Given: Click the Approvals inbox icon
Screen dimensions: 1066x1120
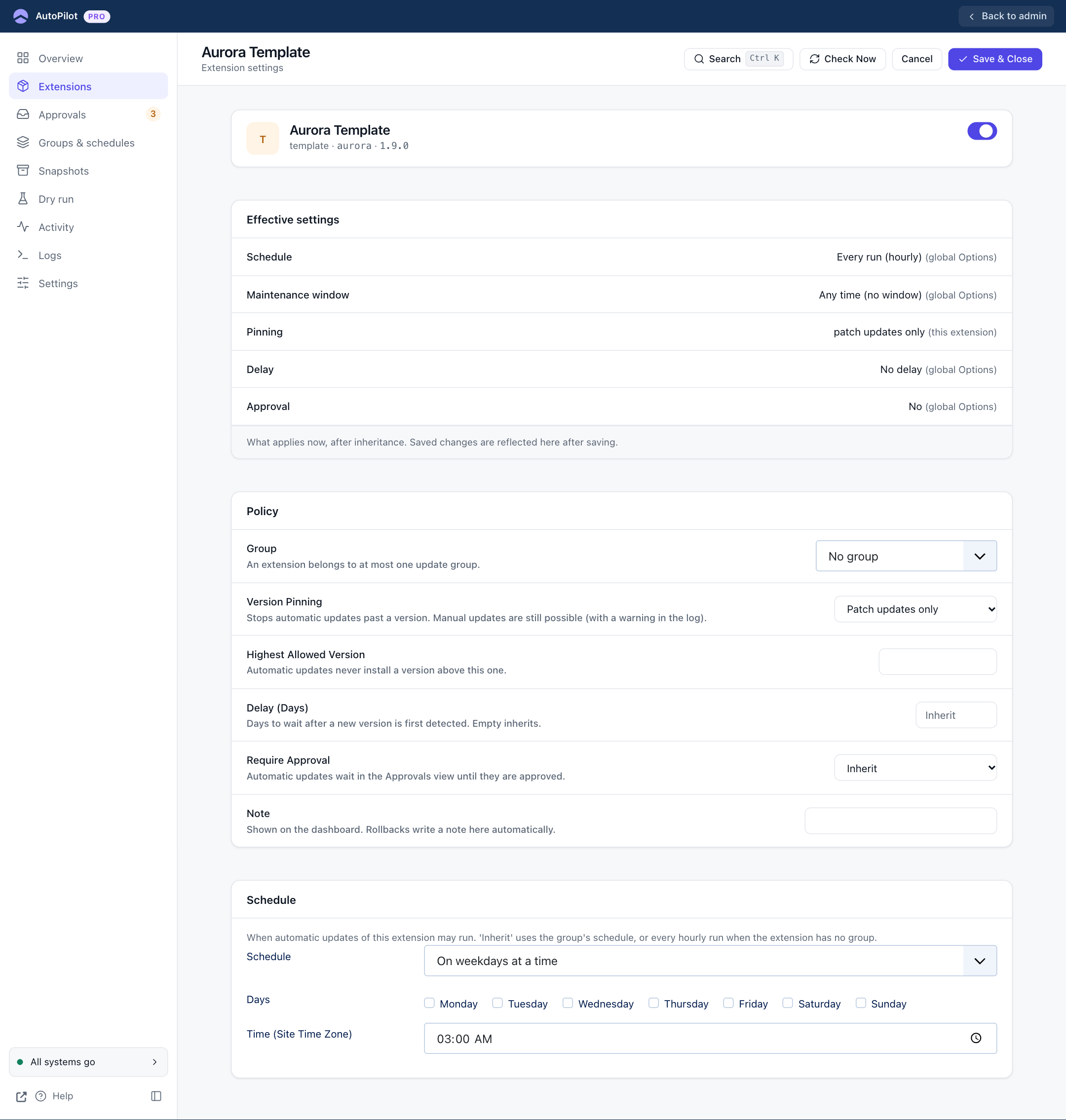Looking at the screenshot, I should pos(23,115).
